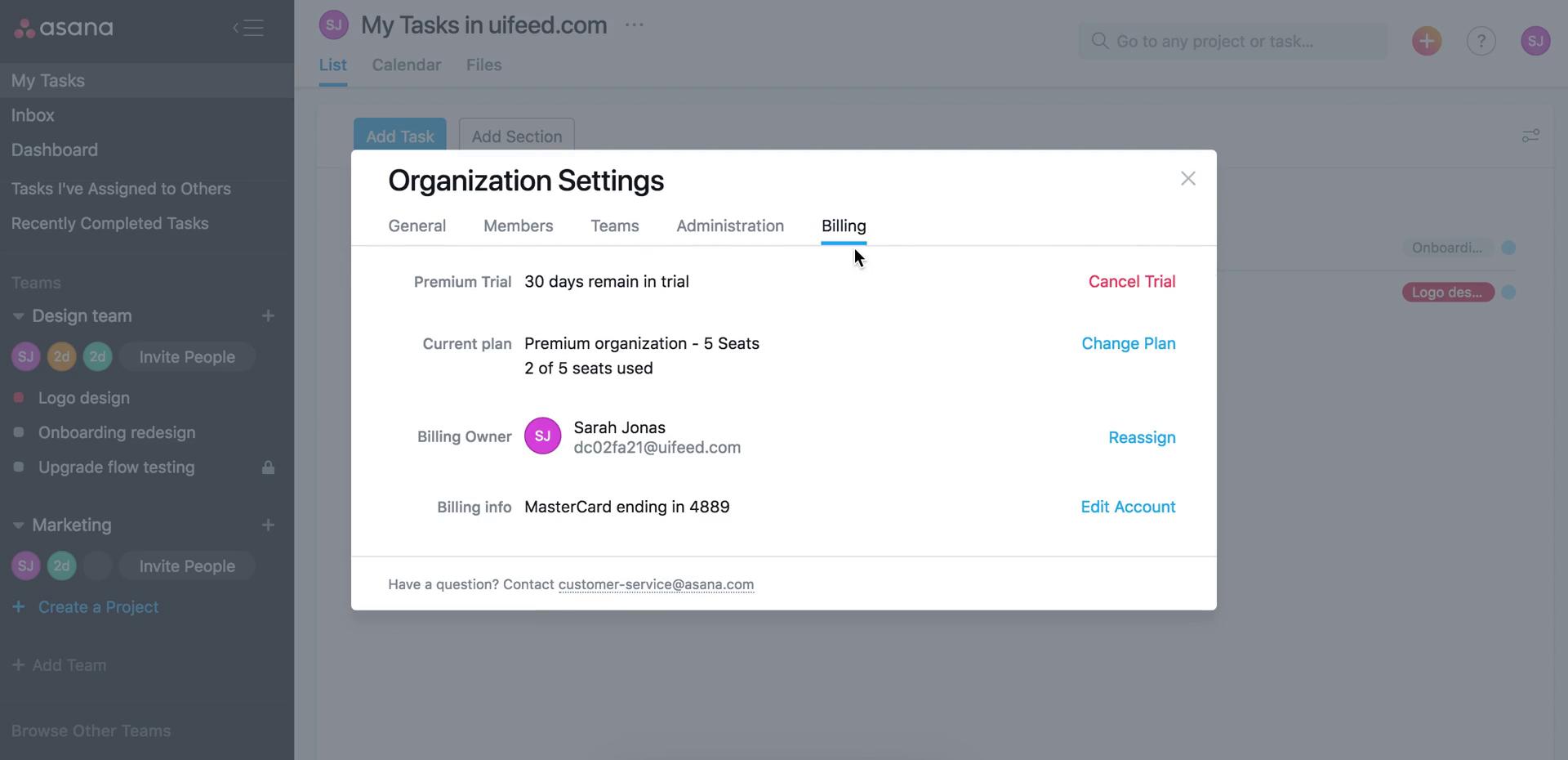Image resolution: width=1568 pixels, height=760 pixels.
Task: Open the Teams settings tab
Action: [x=615, y=226]
